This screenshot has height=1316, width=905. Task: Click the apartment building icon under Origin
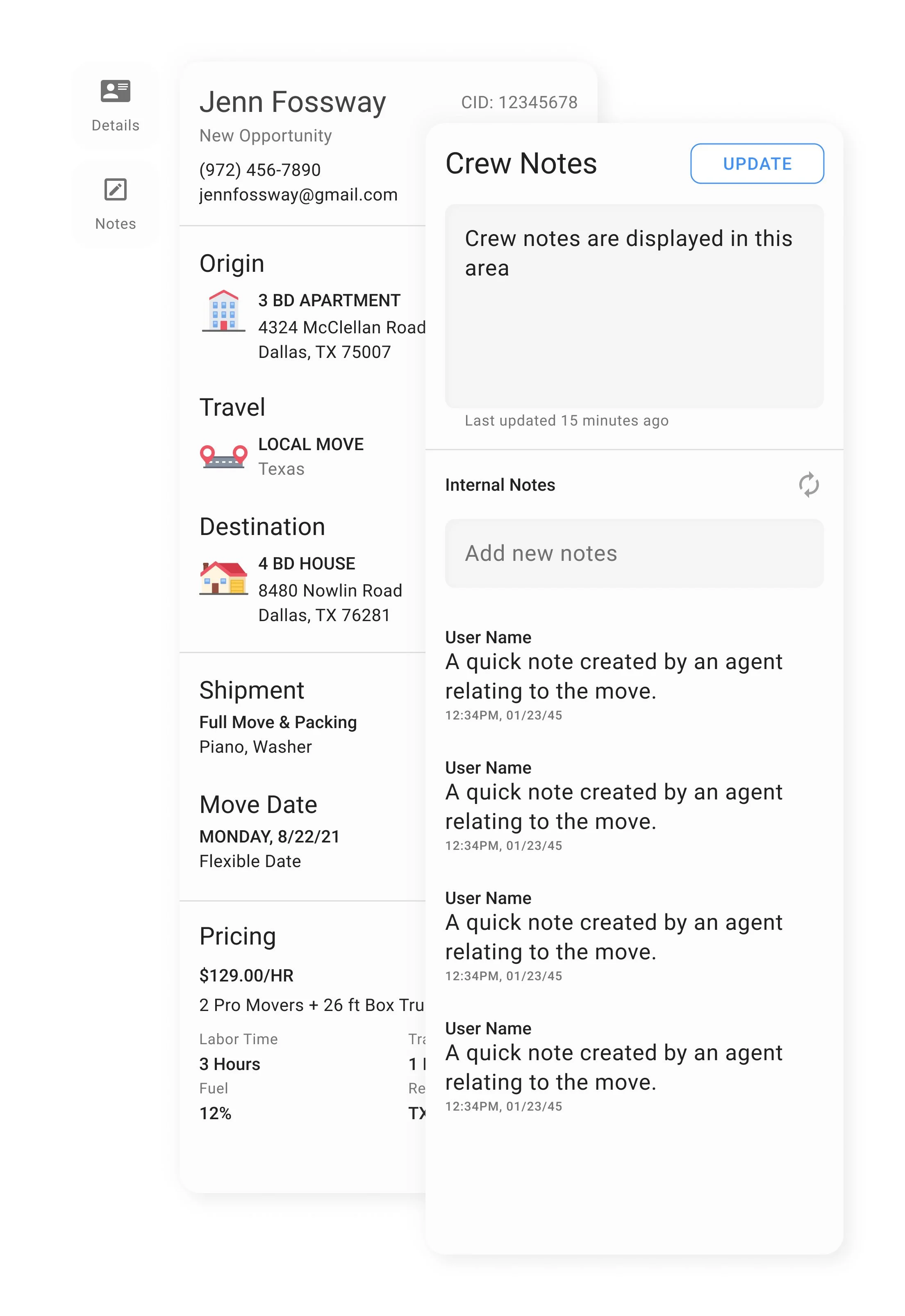coord(223,311)
